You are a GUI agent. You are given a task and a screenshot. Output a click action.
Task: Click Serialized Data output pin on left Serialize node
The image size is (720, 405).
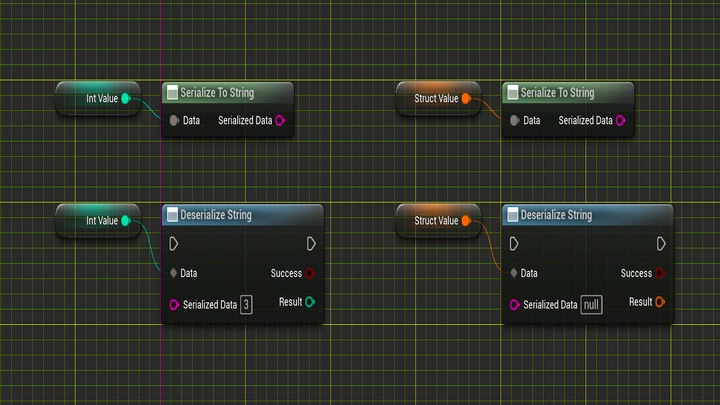[281, 120]
